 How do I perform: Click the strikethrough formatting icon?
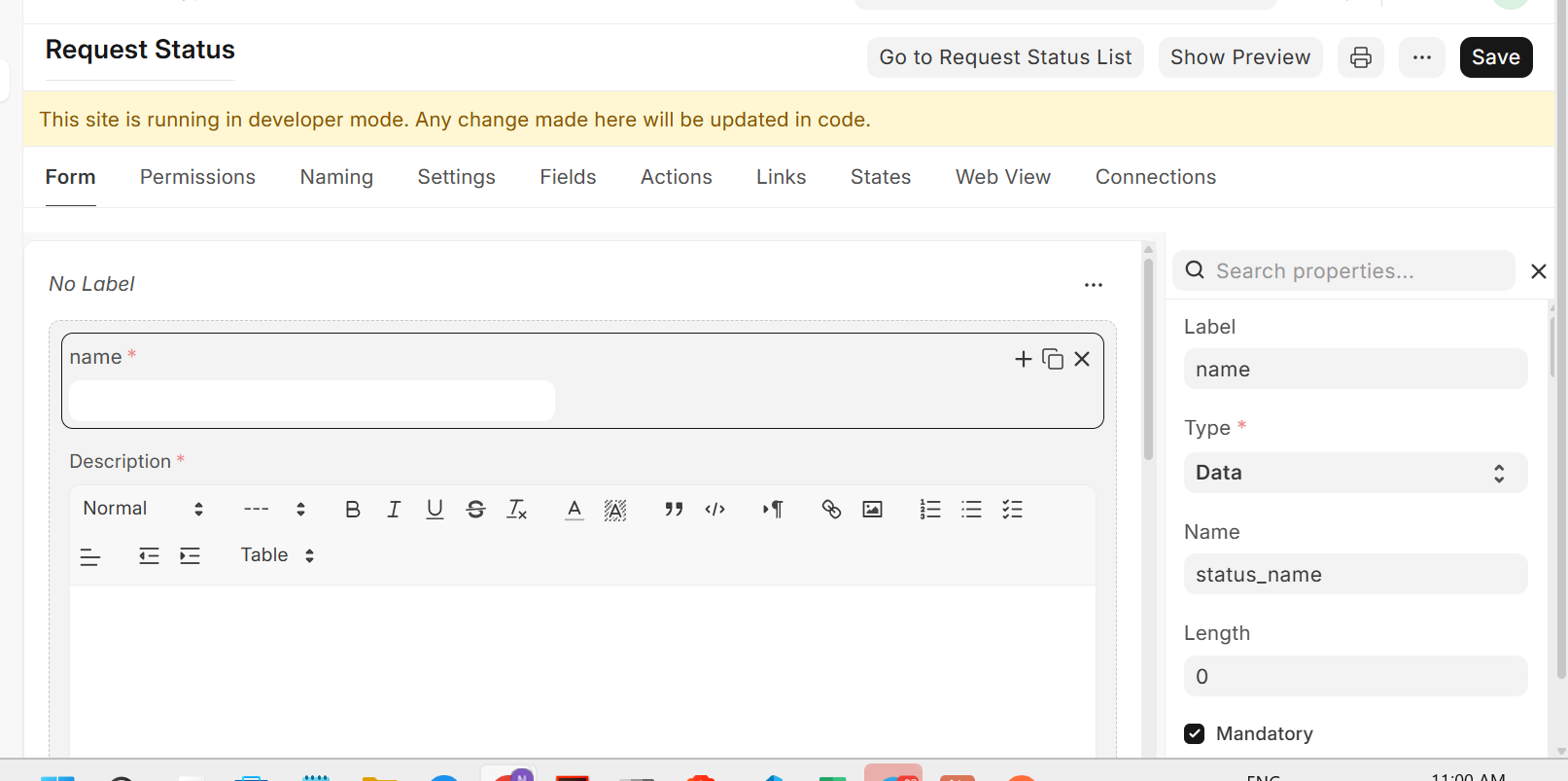[475, 510]
